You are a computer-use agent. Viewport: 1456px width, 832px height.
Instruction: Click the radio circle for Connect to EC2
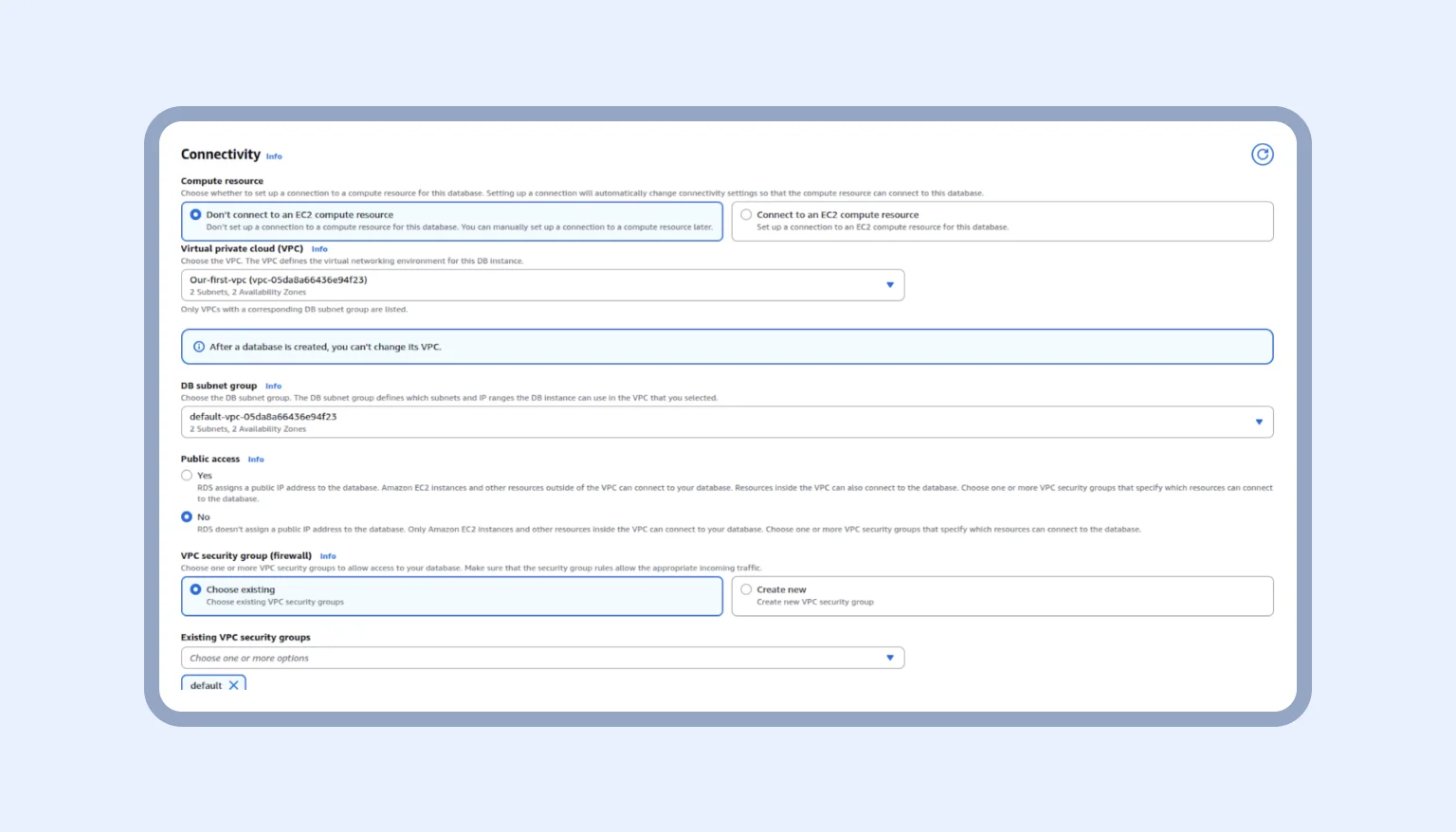click(746, 213)
